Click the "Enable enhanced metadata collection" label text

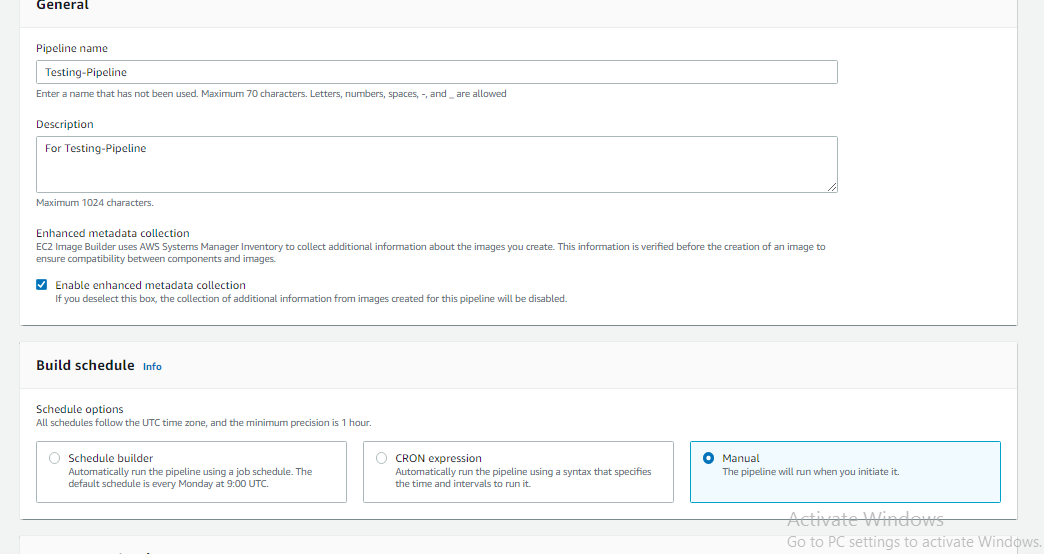[150, 285]
